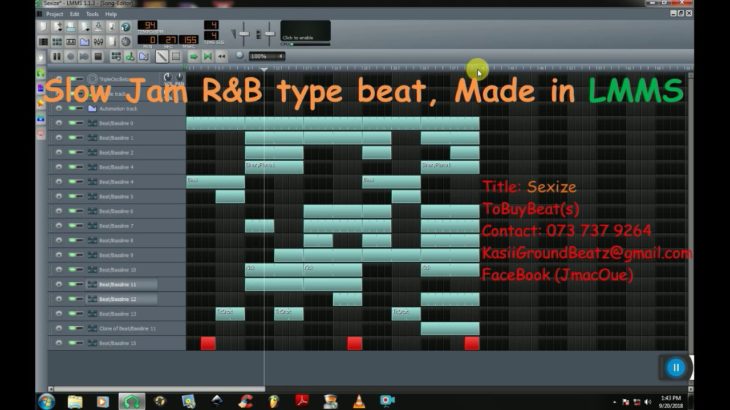Open the Edit menu
The height and width of the screenshot is (410, 730).
click(x=74, y=14)
